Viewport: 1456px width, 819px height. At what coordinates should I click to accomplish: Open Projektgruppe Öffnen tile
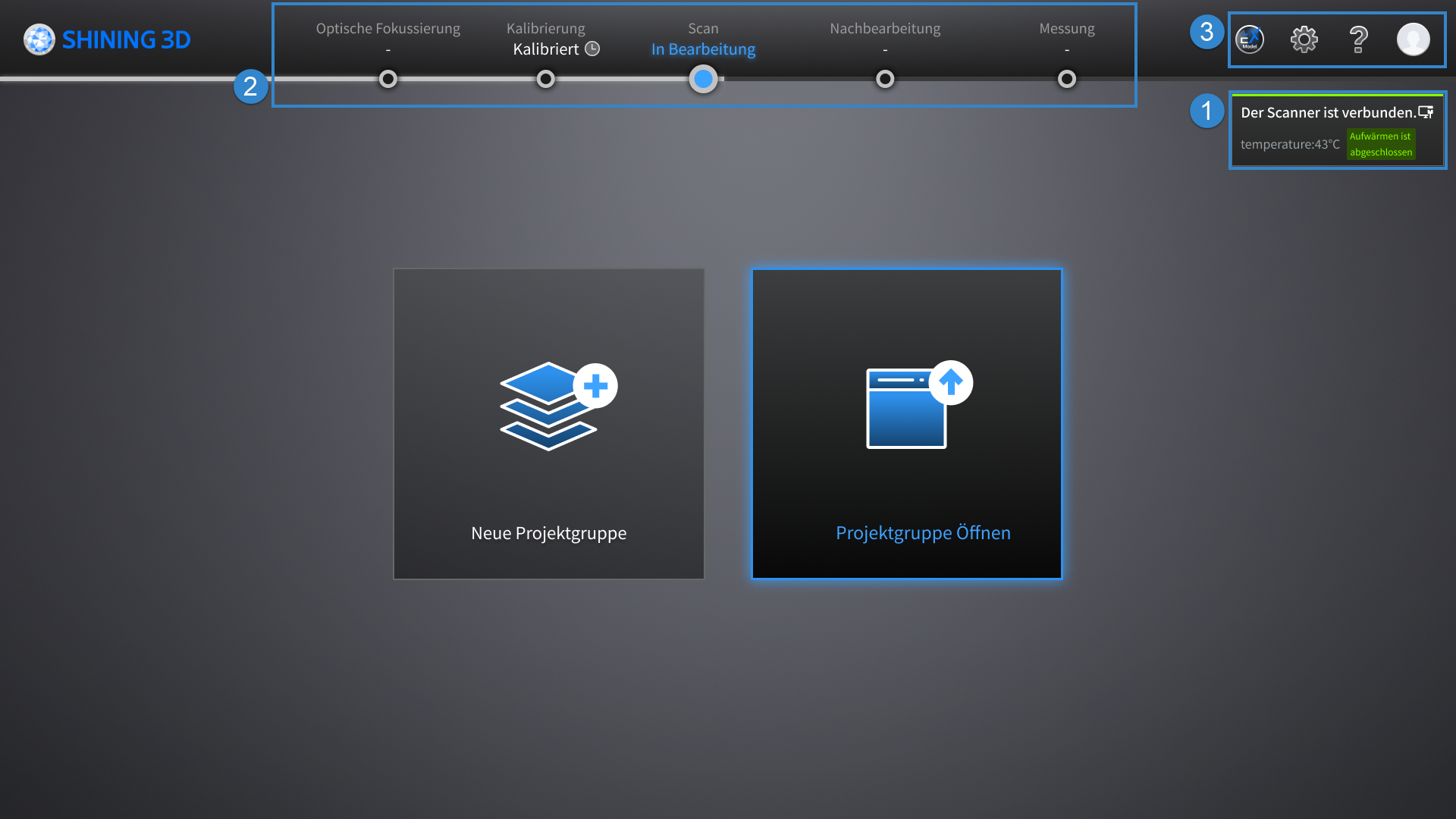point(907,424)
